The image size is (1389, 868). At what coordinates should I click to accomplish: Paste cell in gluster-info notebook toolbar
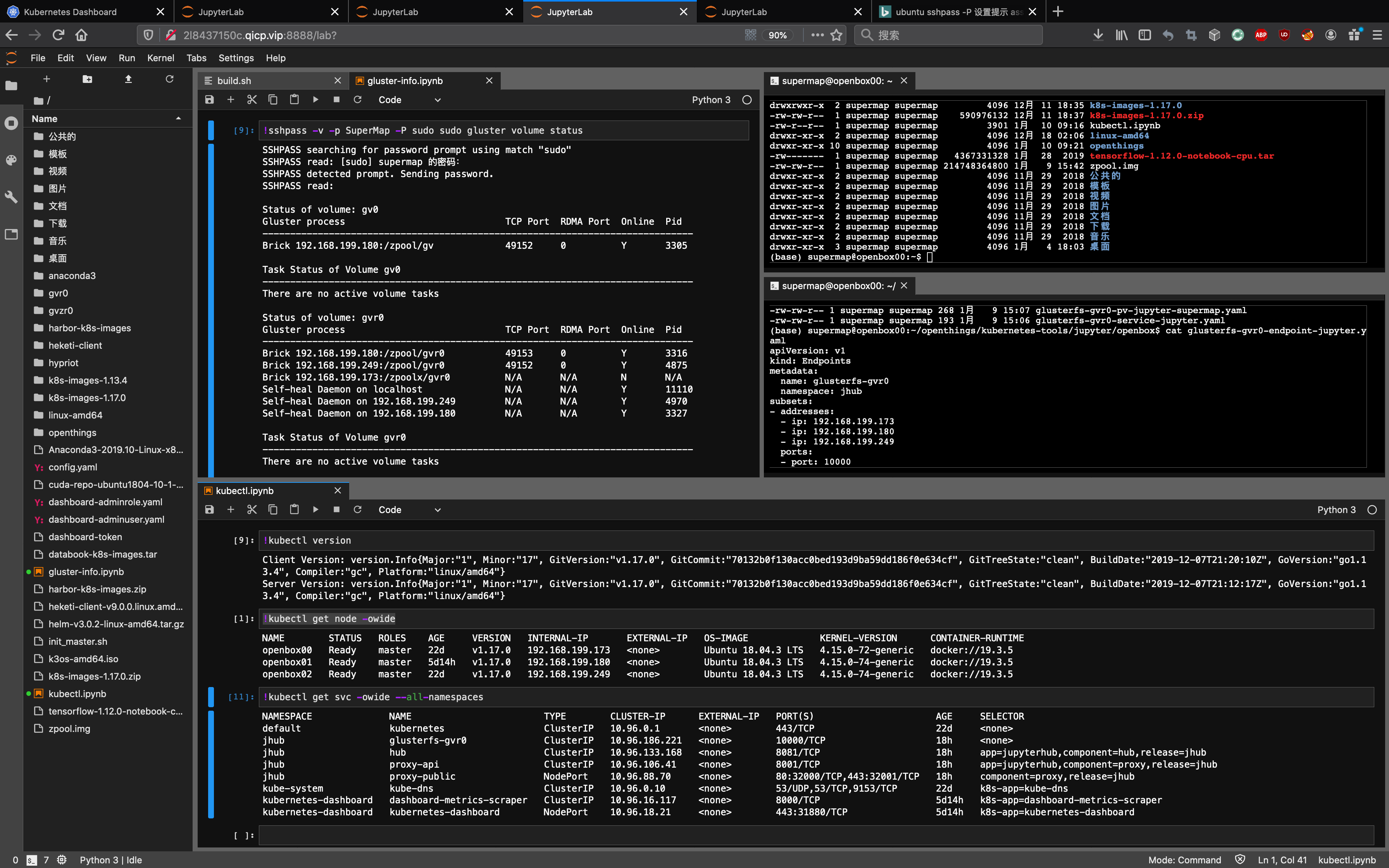295,100
